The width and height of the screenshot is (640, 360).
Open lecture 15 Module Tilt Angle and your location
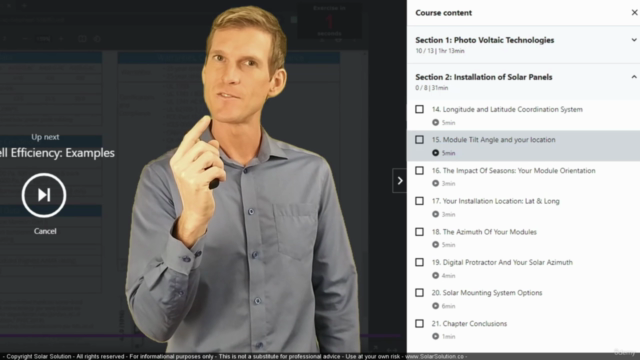coord(493,140)
